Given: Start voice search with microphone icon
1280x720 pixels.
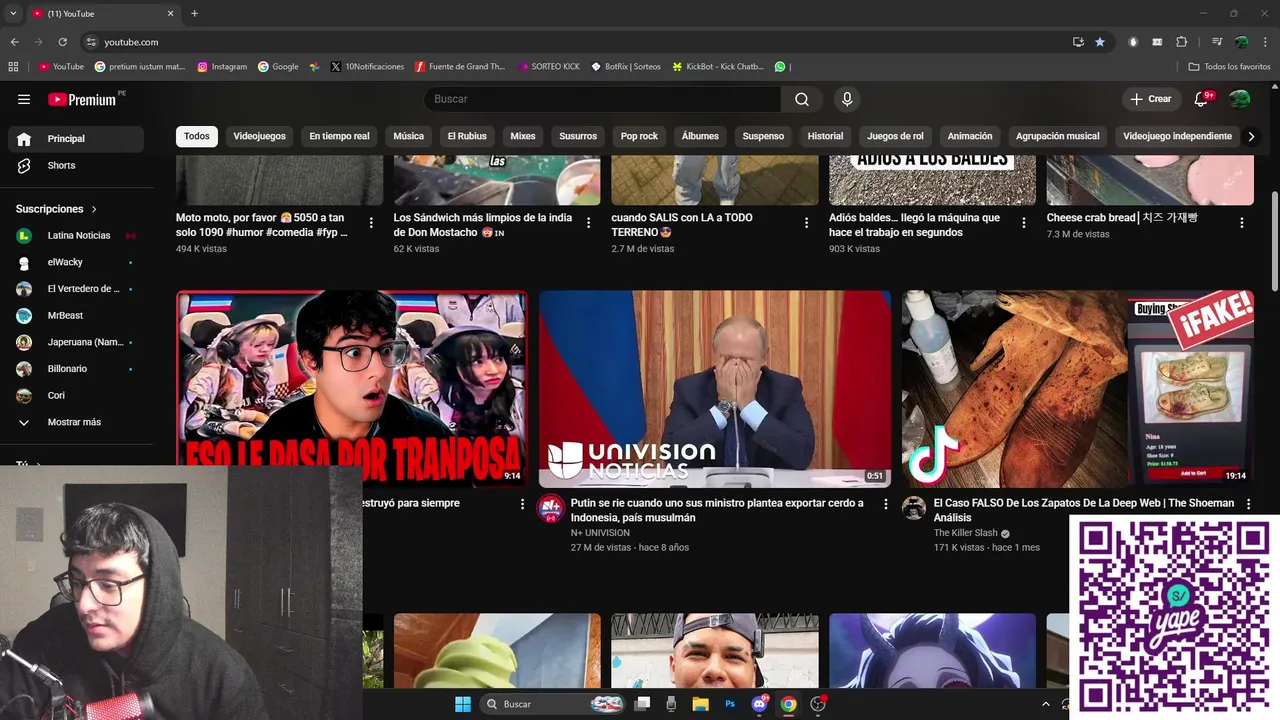Looking at the screenshot, I should (x=847, y=99).
